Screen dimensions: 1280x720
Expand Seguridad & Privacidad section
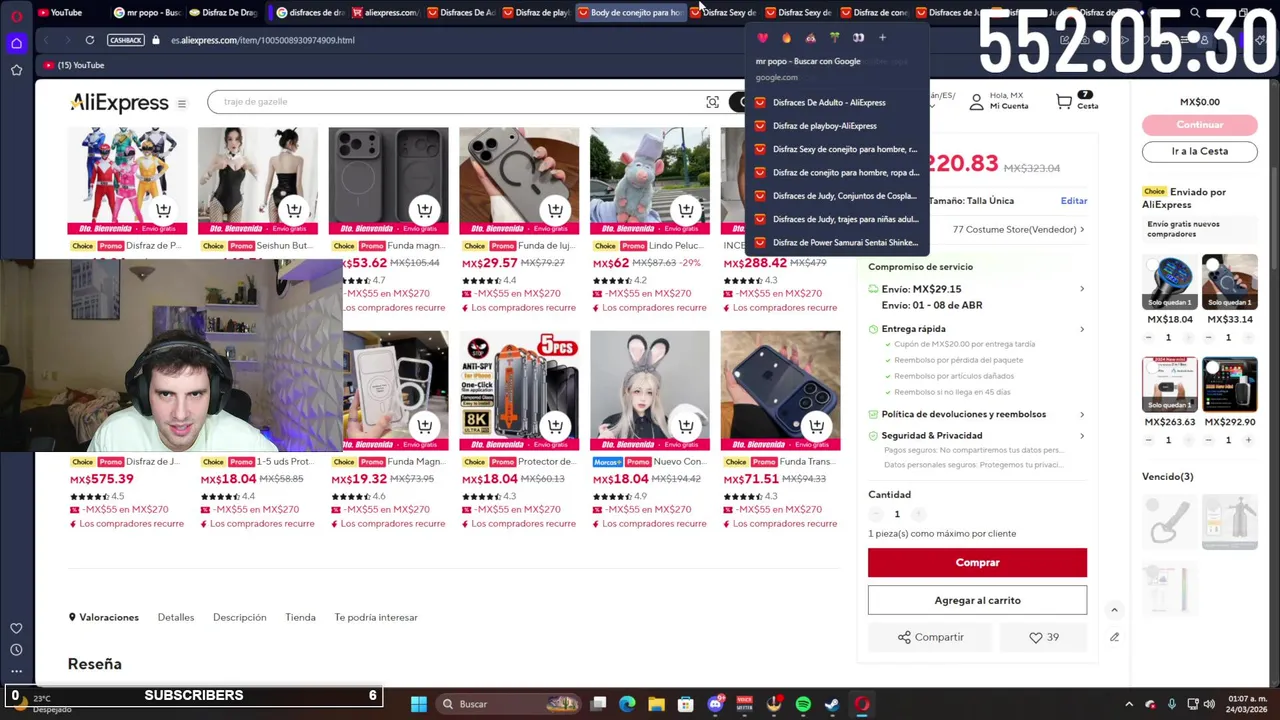click(1081, 436)
